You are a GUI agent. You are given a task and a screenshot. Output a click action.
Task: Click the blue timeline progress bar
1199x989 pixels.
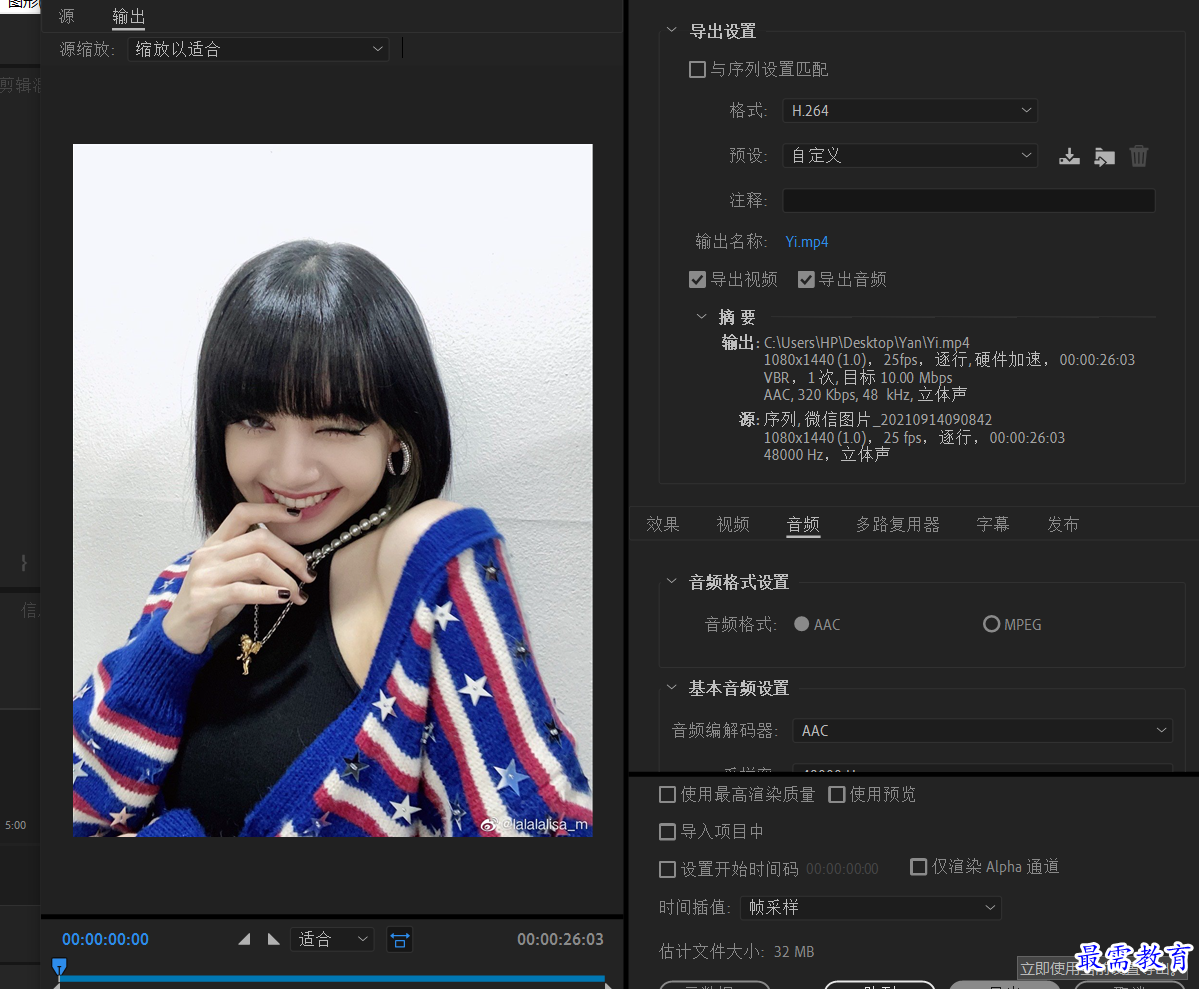coord(332,978)
